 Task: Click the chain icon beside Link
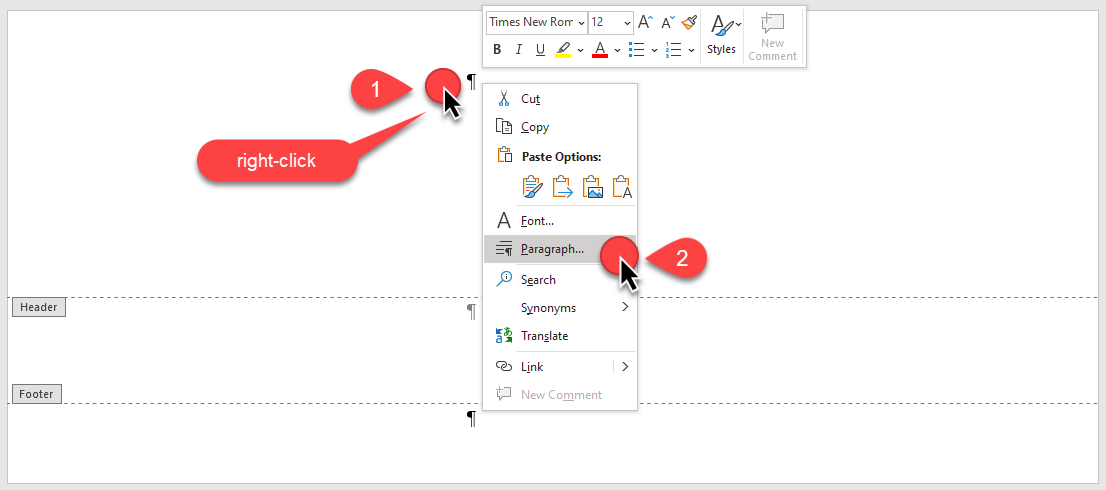click(x=504, y=367)
